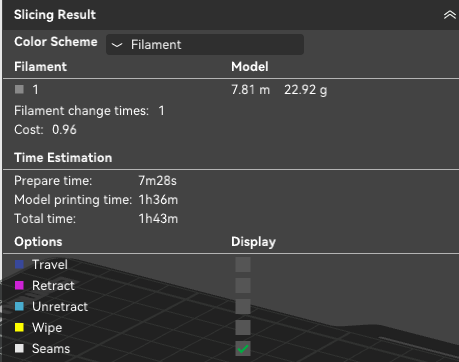The height and width of the screenshot is (362, 459).
Task: Enable the Wipe display checkbox
Action: point(243,328)
